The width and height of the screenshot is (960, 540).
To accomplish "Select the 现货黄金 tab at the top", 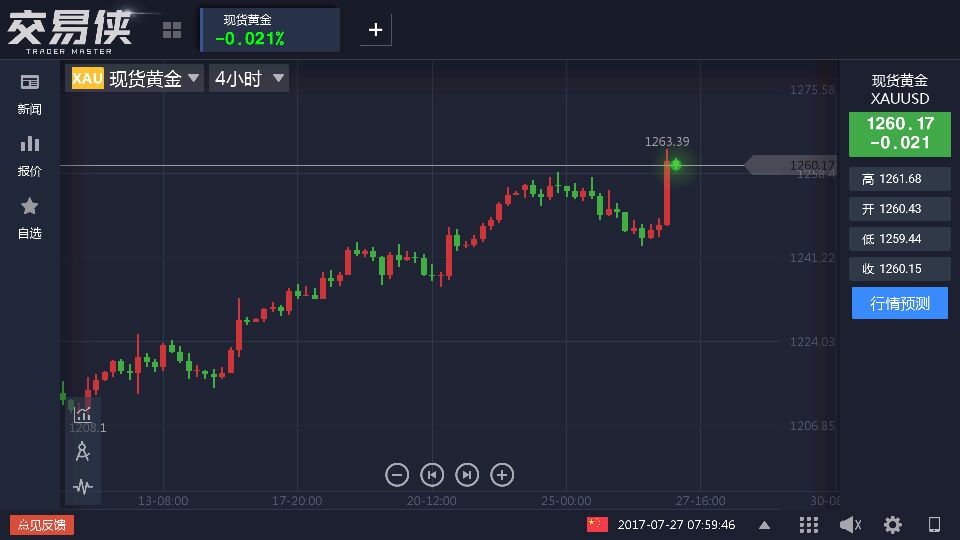I will click(270, 30).
